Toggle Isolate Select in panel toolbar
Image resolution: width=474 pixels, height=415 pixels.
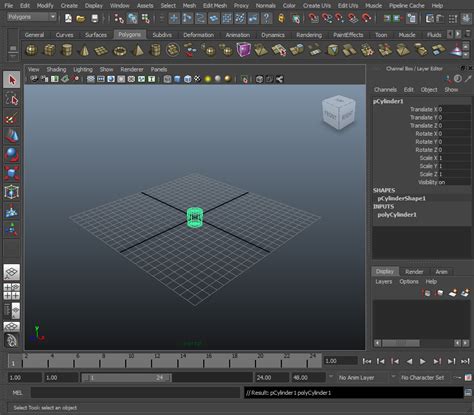click(245, 79)
